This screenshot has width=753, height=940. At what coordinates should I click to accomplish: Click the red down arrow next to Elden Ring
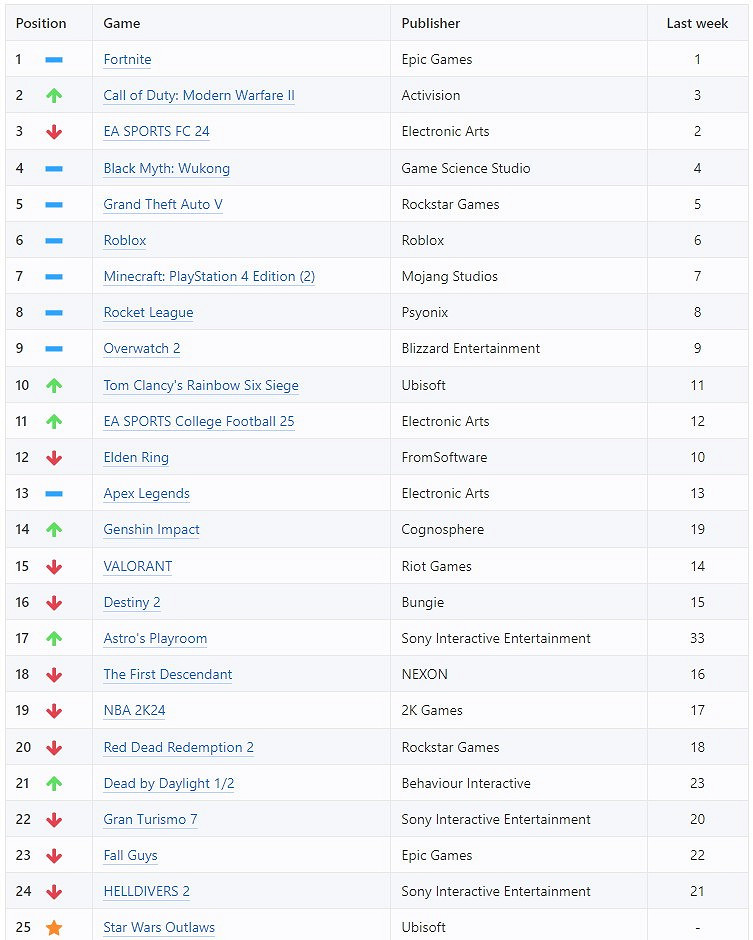click(54, 458)
